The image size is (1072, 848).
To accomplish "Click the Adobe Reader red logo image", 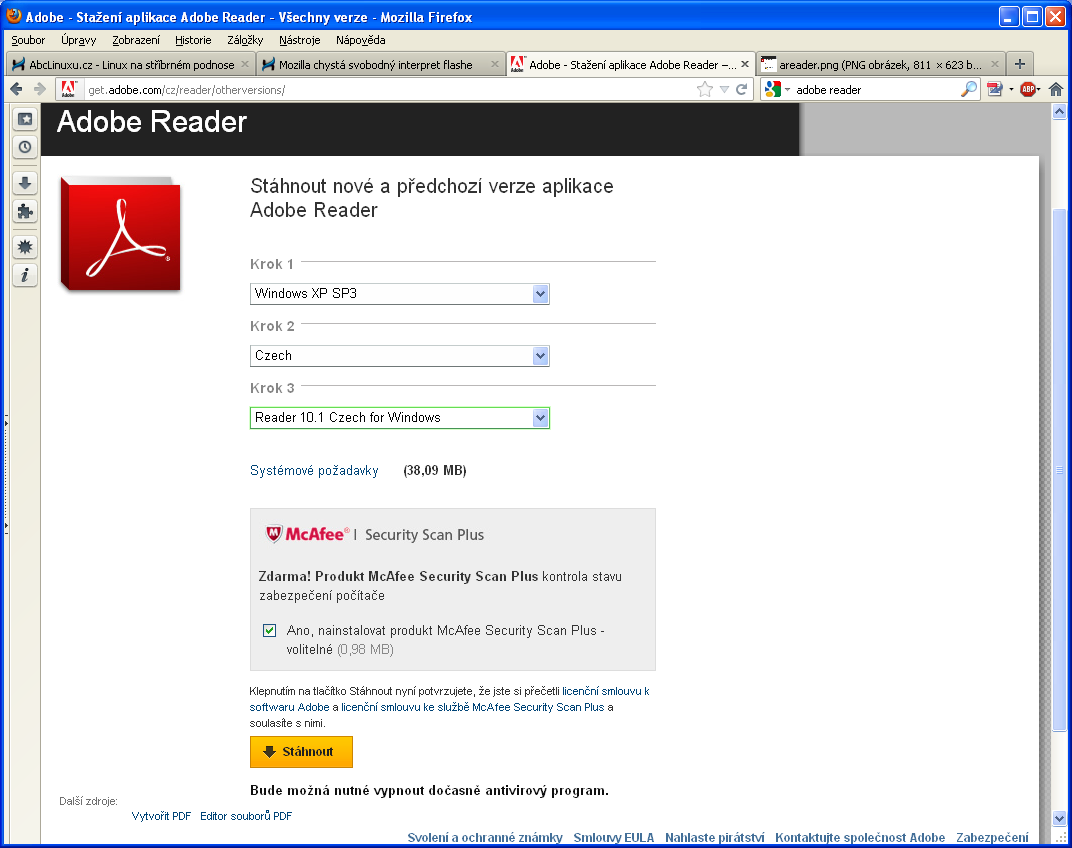I will [120, 234].
